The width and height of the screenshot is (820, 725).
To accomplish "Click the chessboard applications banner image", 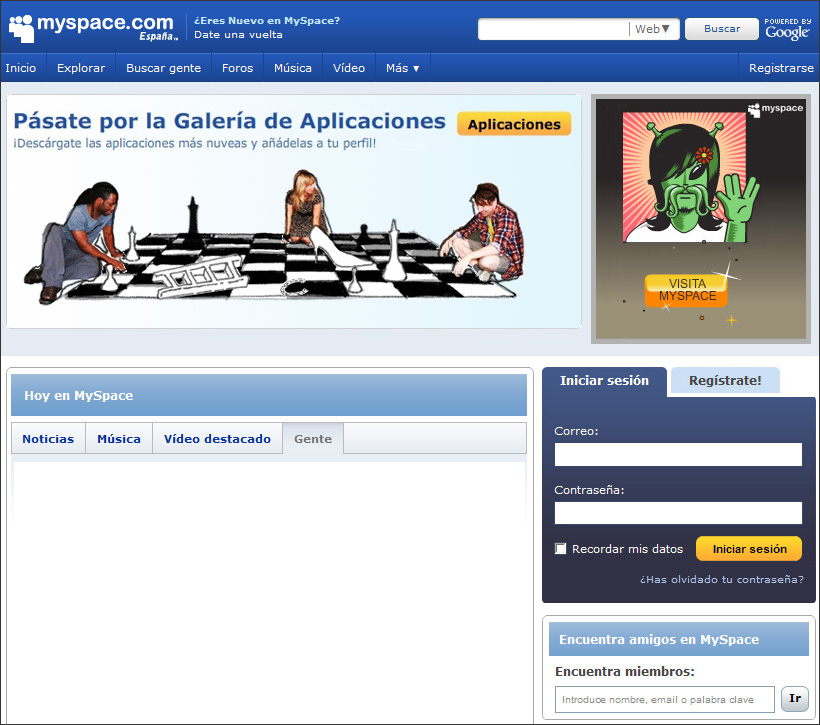I will tap(270, 240).
